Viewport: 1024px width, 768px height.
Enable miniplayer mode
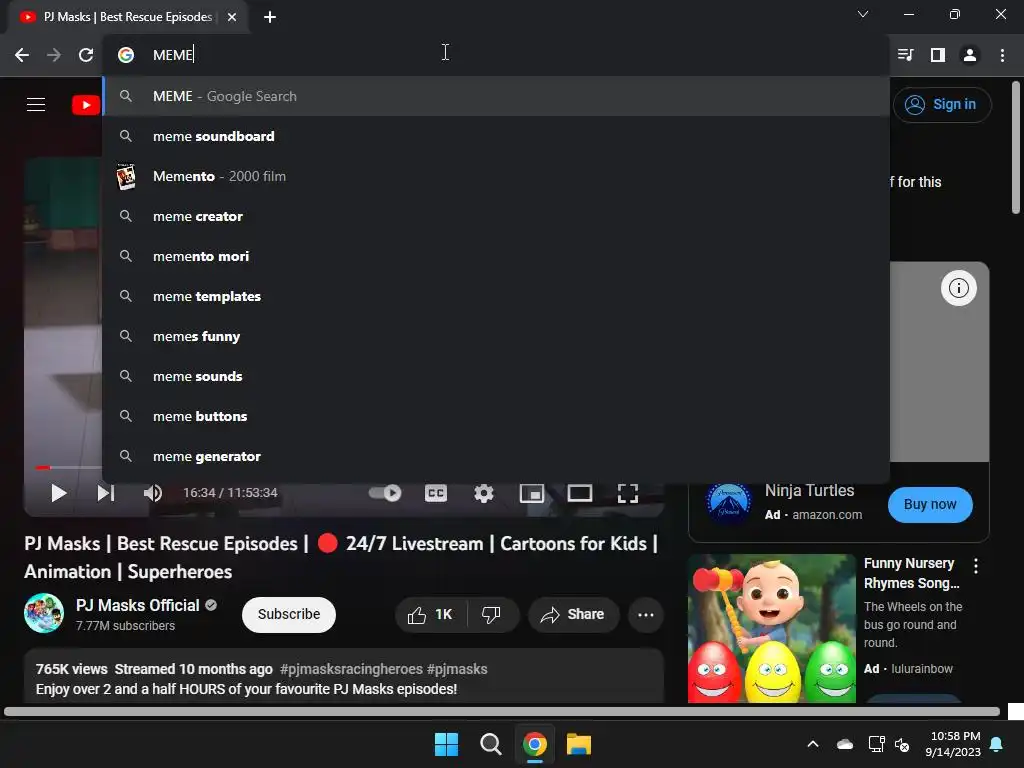[532, 493]
